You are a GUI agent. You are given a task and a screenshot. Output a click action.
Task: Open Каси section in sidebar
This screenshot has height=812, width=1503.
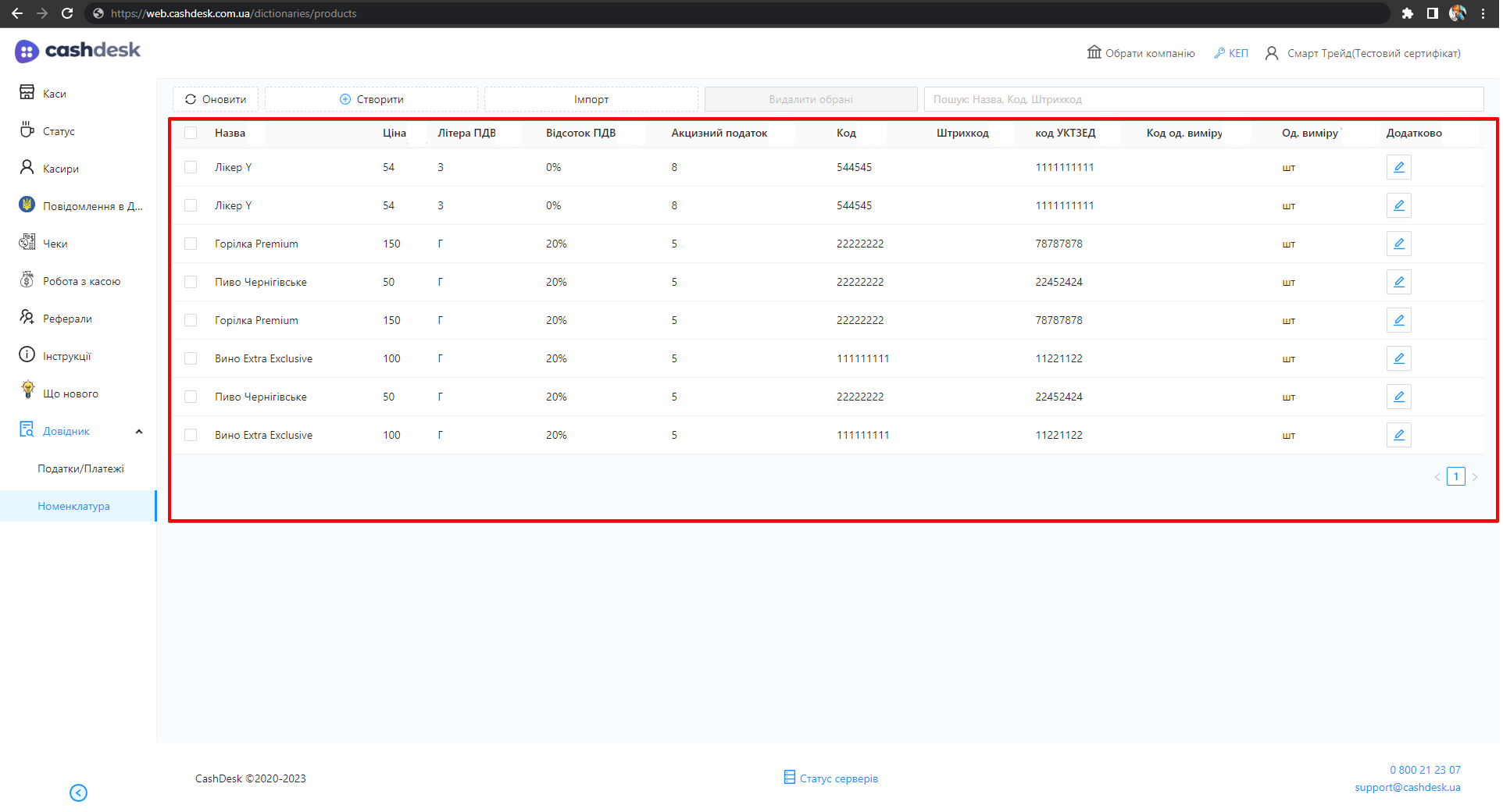pos(54,94)
